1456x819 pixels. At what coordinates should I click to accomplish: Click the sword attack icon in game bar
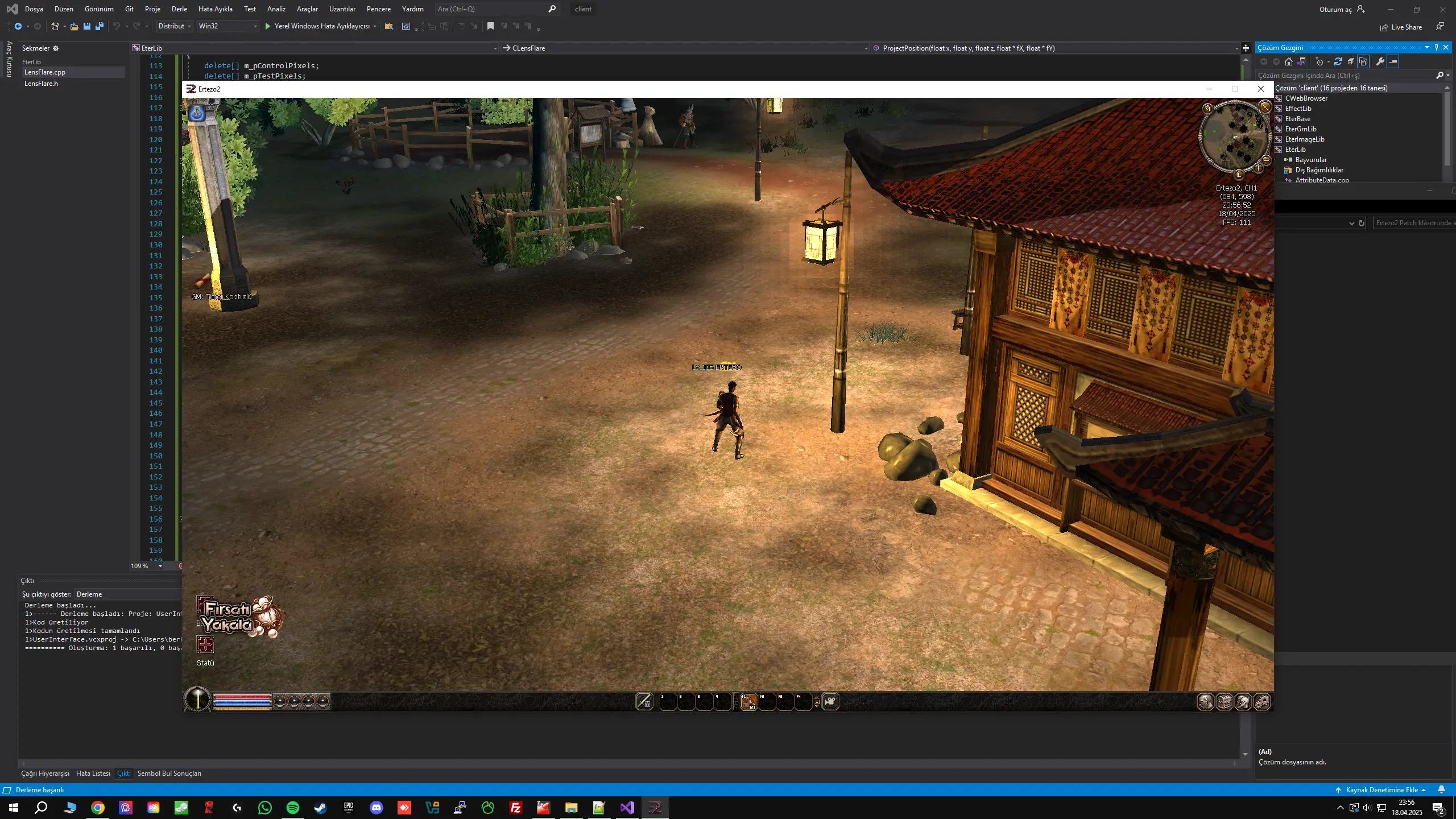644,702
